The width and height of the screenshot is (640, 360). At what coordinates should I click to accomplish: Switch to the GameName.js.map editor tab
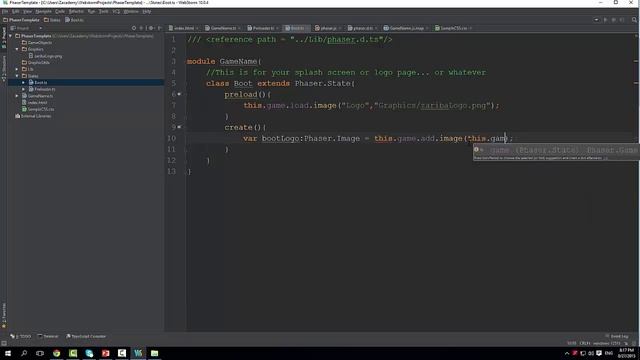pyautogui.click(x=407, y=28)
